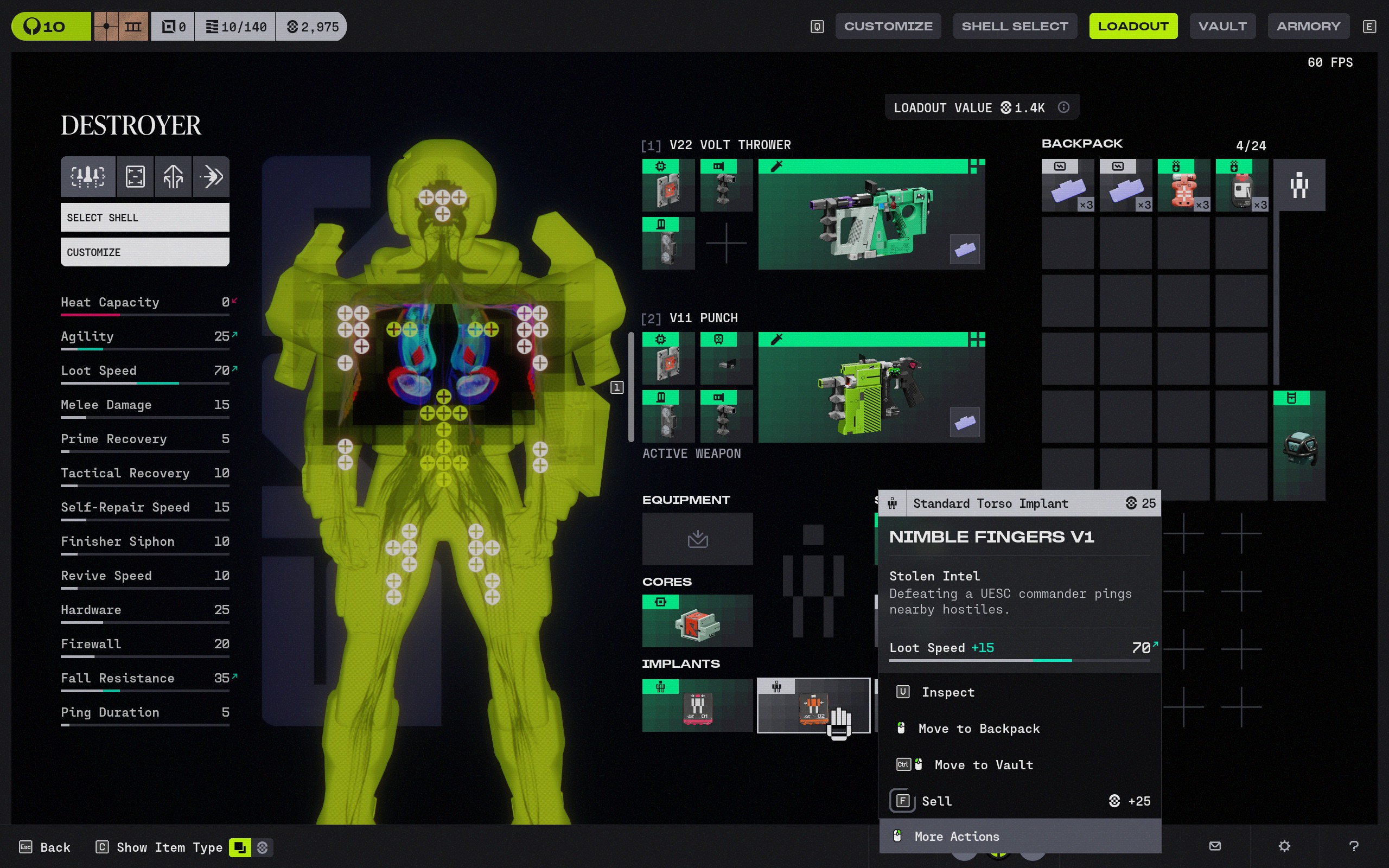Click the loadout value info icon
This screenshot has height=868, width=1389.
pyautogui.click(x=1063, y=107)
